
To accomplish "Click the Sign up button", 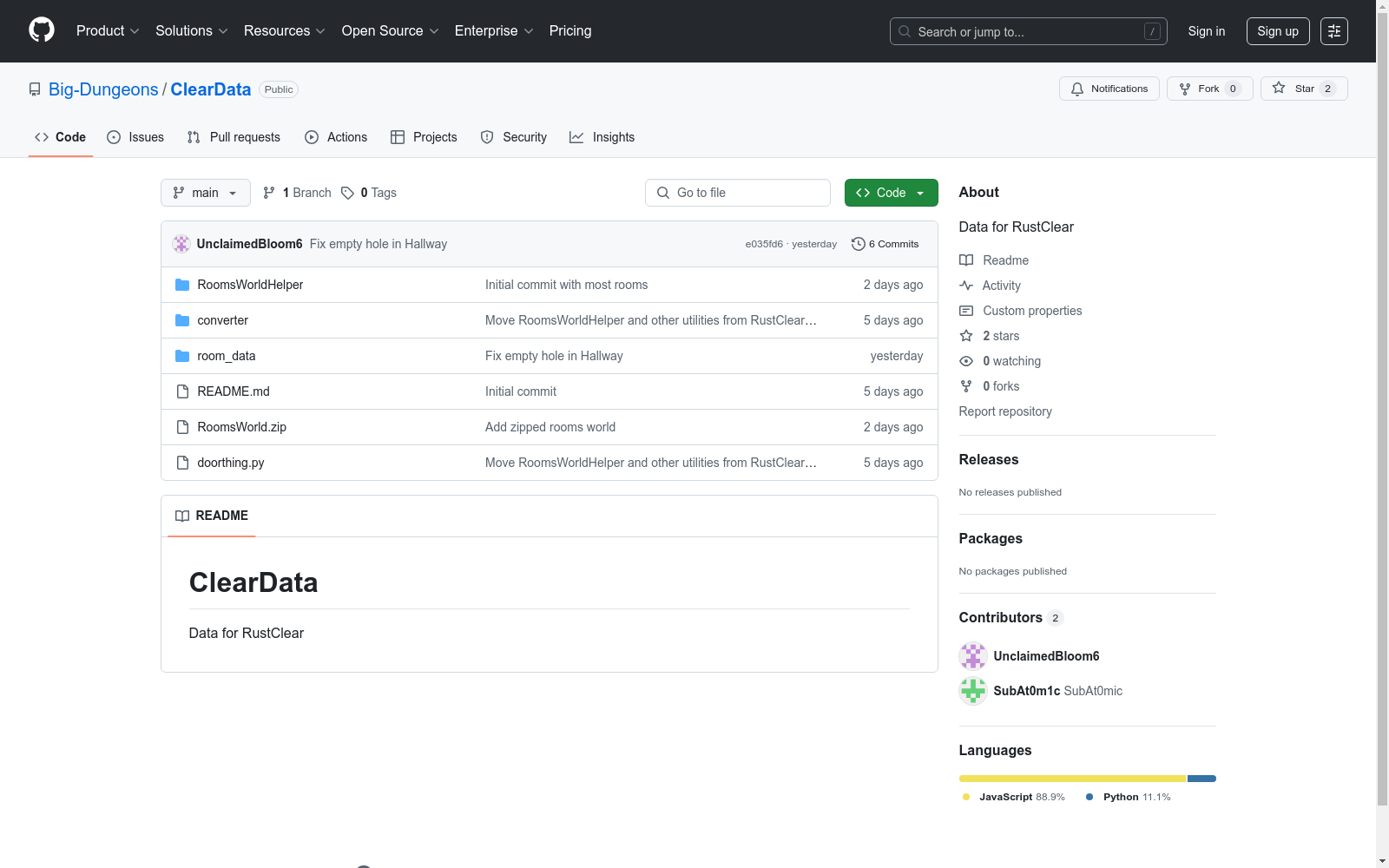I will coord(1278,31).
